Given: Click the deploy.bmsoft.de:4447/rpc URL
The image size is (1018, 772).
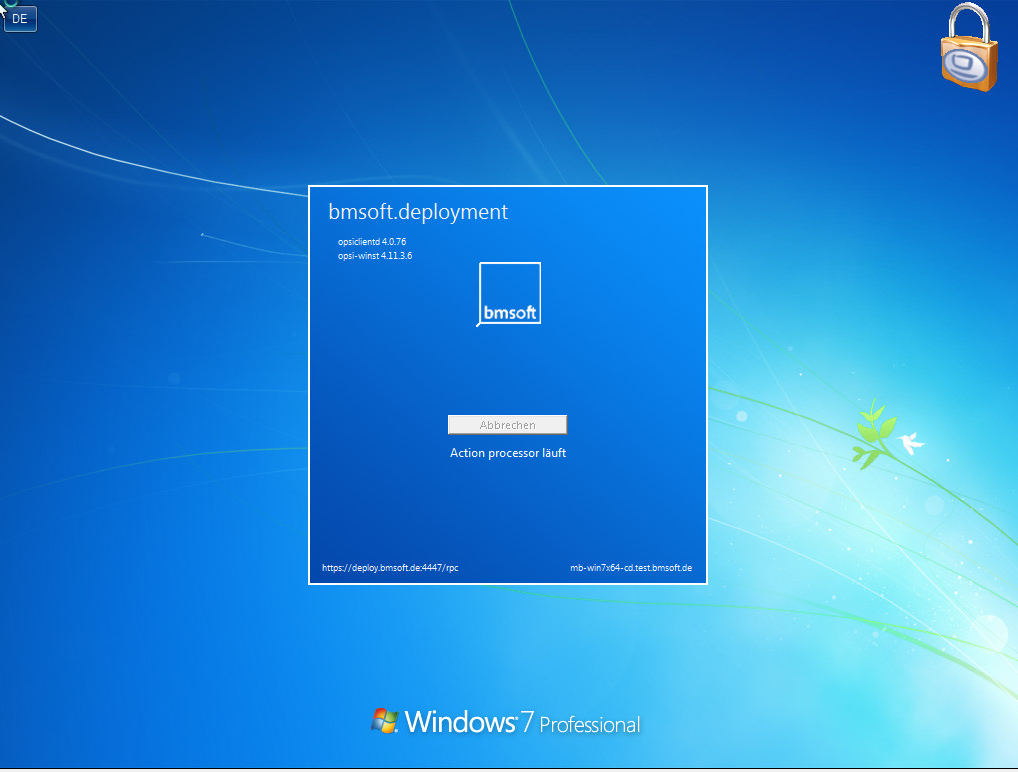Looking at the screenshot, I should pos(390,568).
